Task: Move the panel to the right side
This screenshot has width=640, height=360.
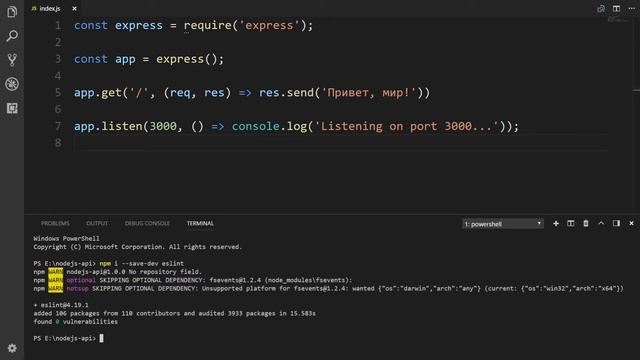Action: [616, 223]
